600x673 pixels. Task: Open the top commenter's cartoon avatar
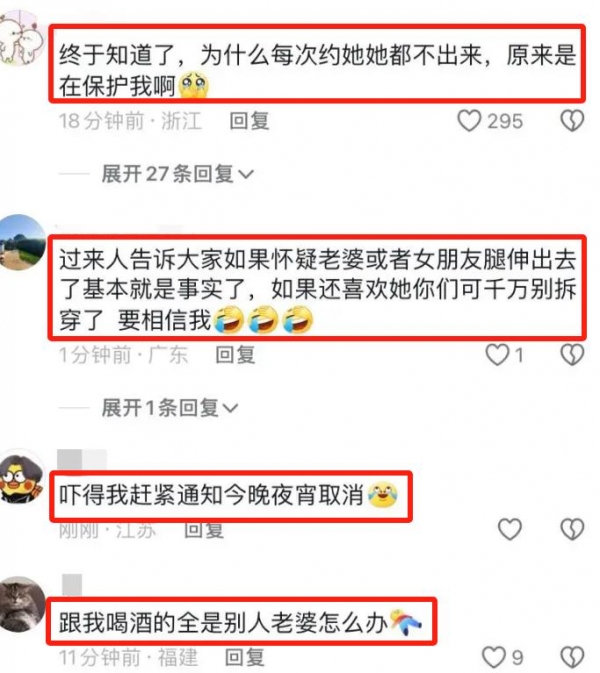point(19,38)
